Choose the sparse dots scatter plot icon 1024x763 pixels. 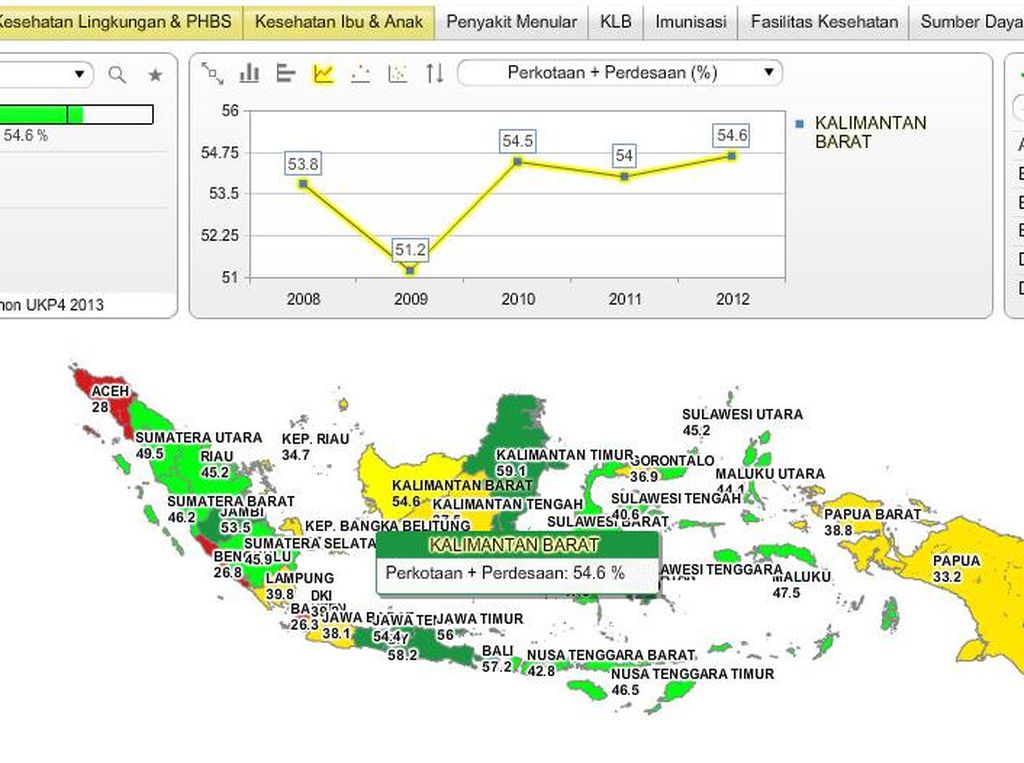pos(360,73)
